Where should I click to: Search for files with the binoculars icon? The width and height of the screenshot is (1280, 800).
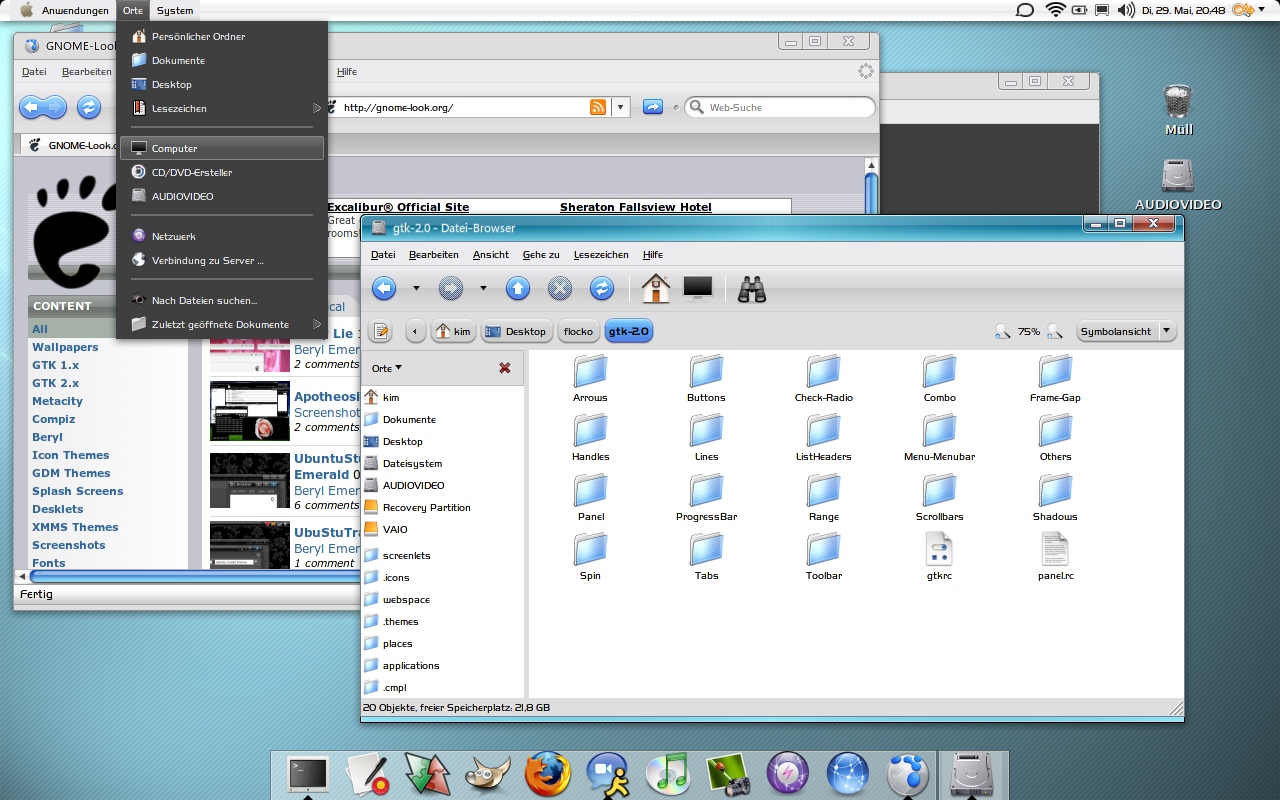pyautogui.click(x=752, y=289)
